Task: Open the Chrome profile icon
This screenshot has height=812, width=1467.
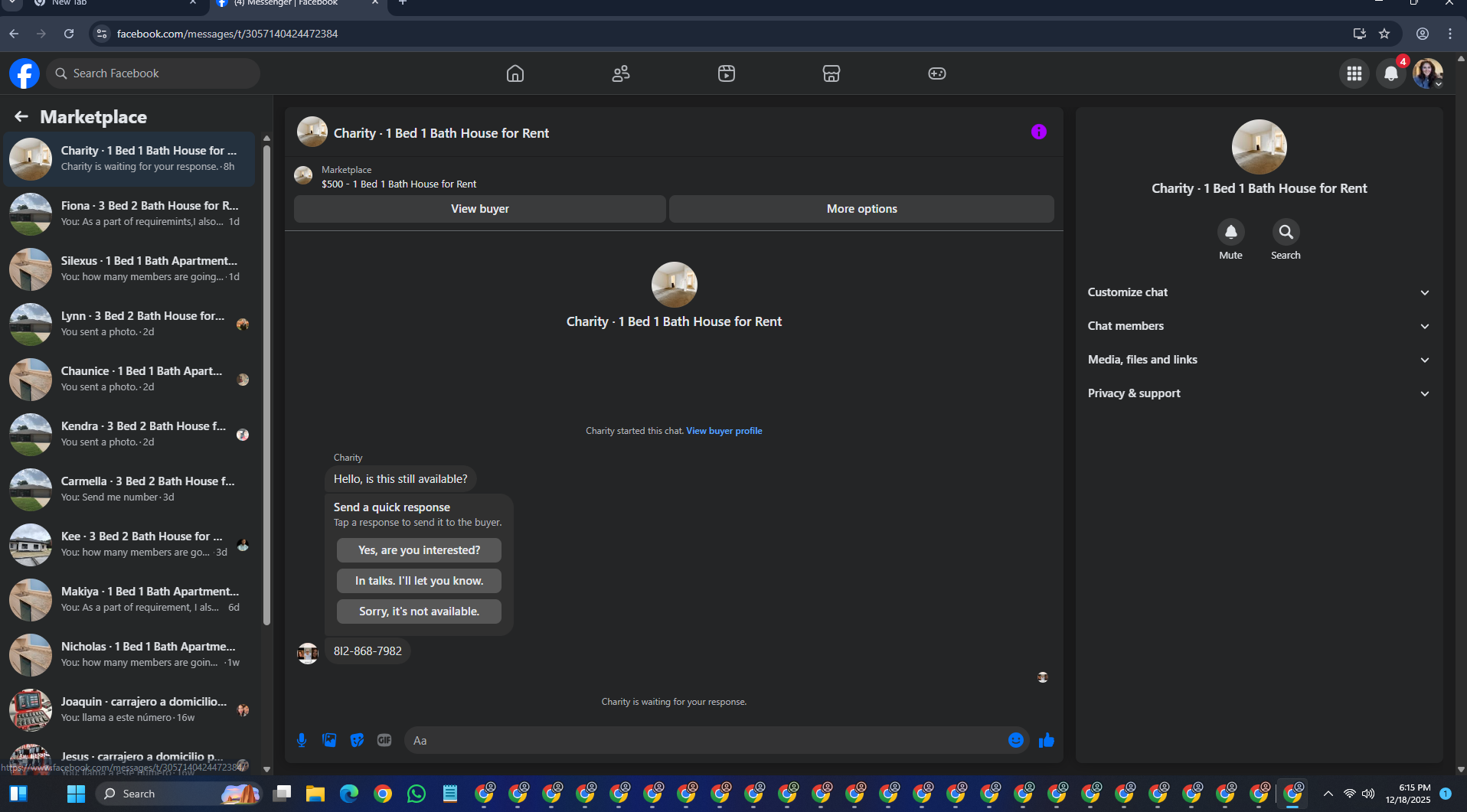Action: coord(1423,34)
